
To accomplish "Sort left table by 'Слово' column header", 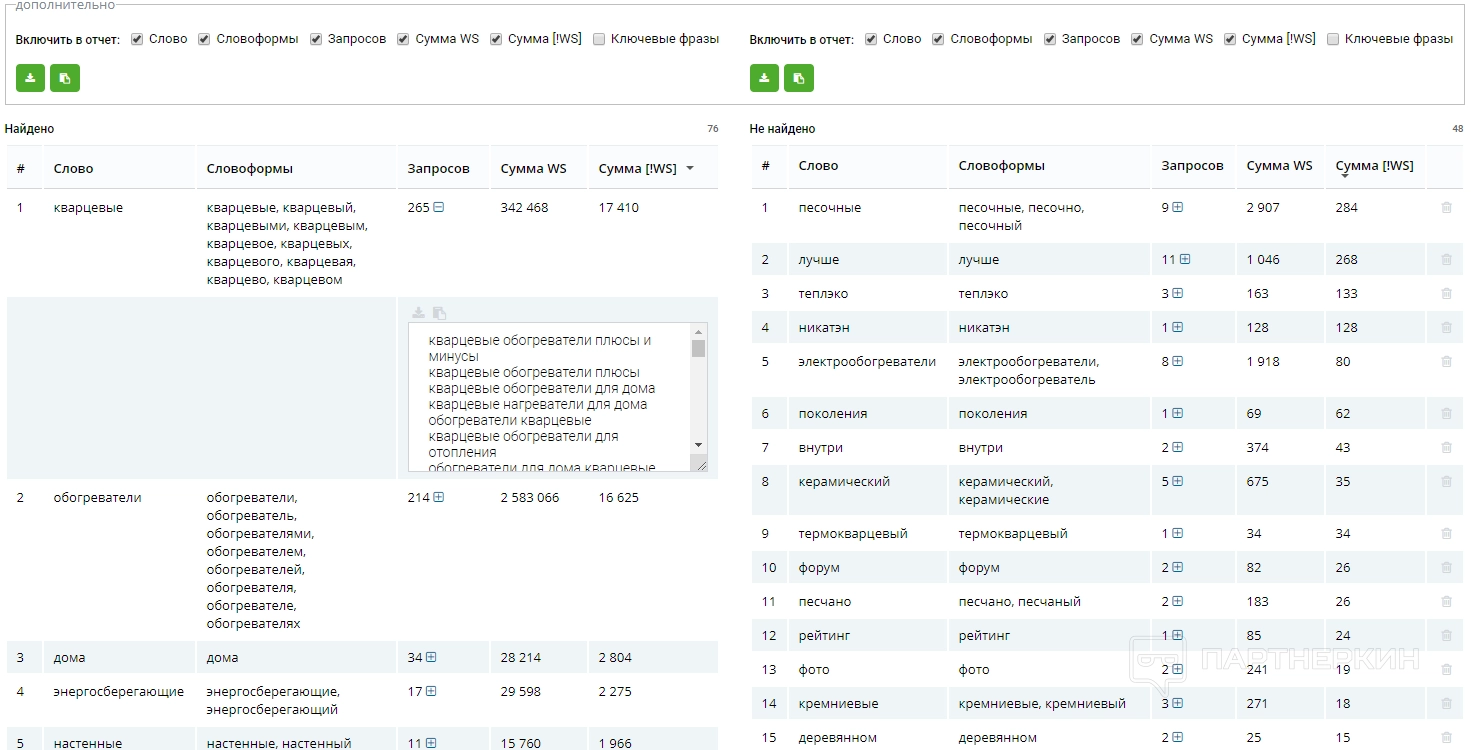I will pos(73,169).
